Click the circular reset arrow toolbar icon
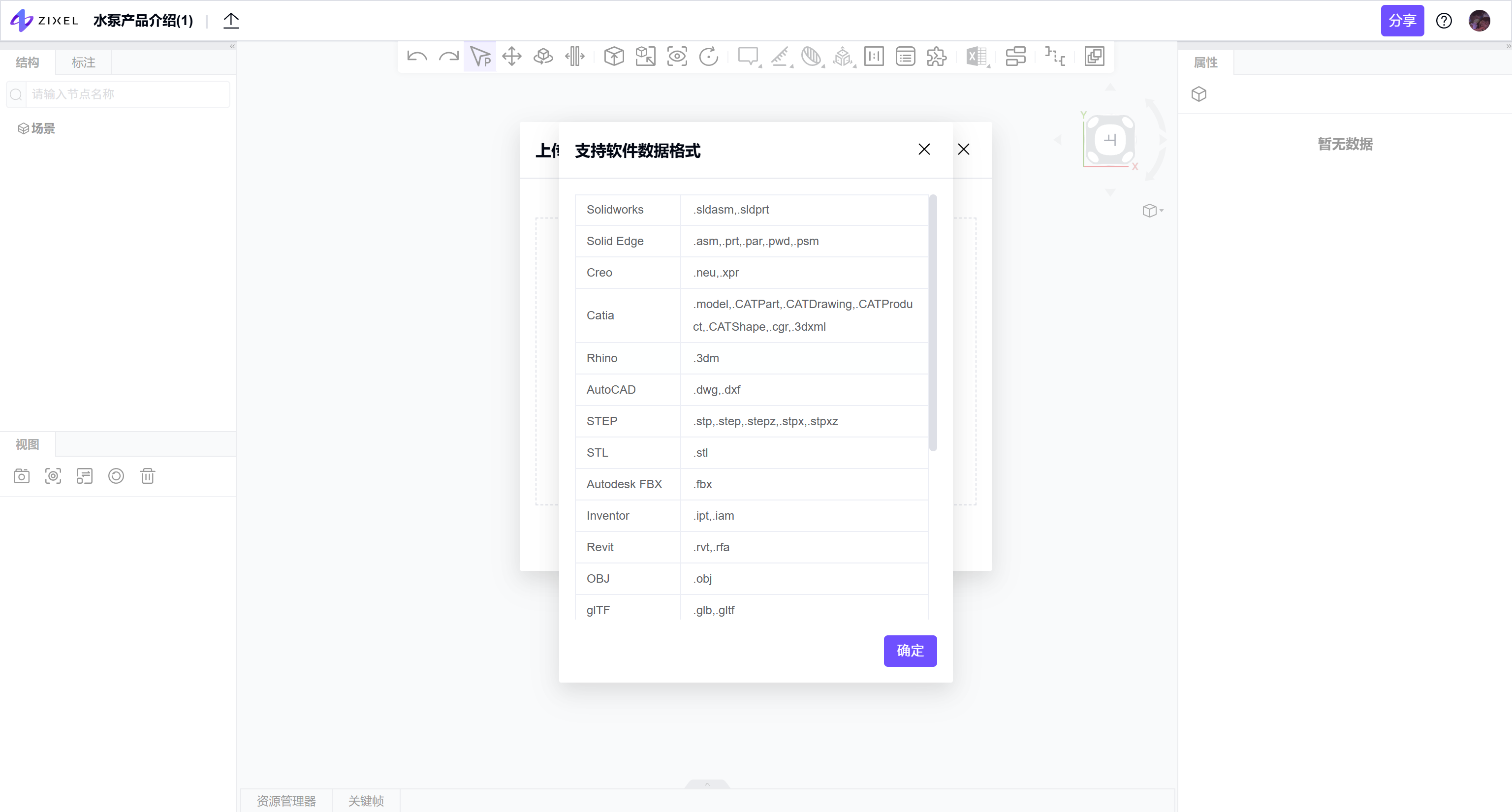This screenshot has width=1512, height=812. coord(709,57)
